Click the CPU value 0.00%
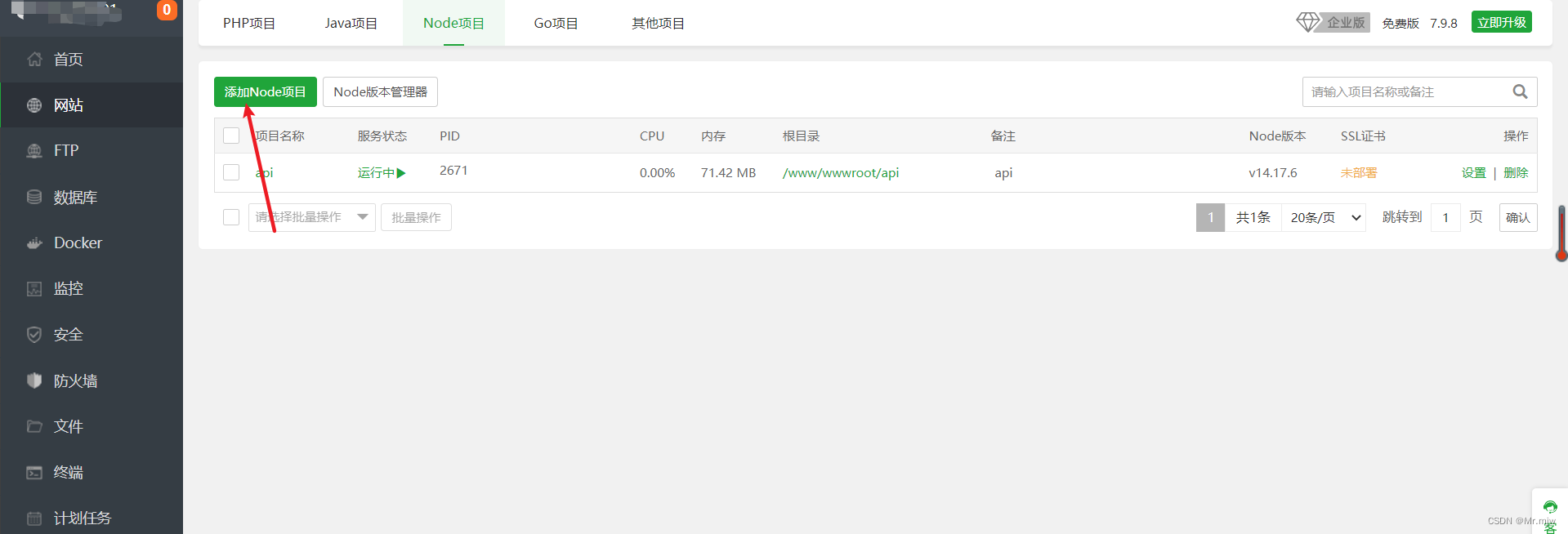Screen dimensions: 1568x534 click(657, 173)
